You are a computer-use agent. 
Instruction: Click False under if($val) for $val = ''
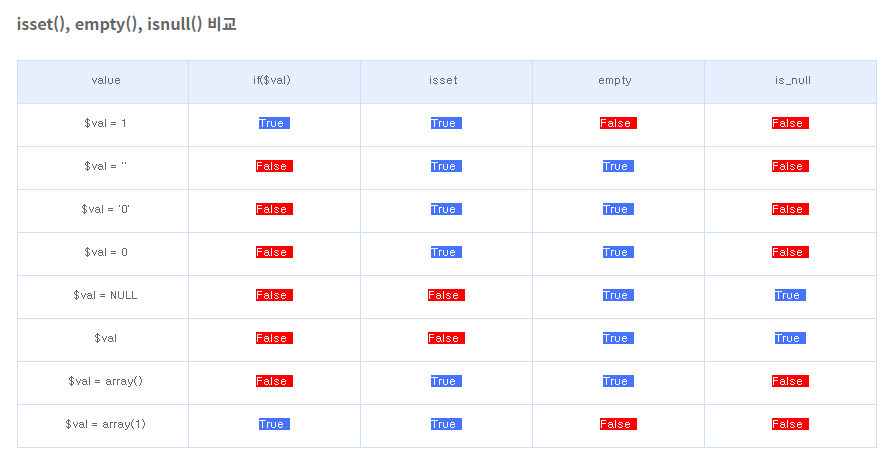pos(274,166)
